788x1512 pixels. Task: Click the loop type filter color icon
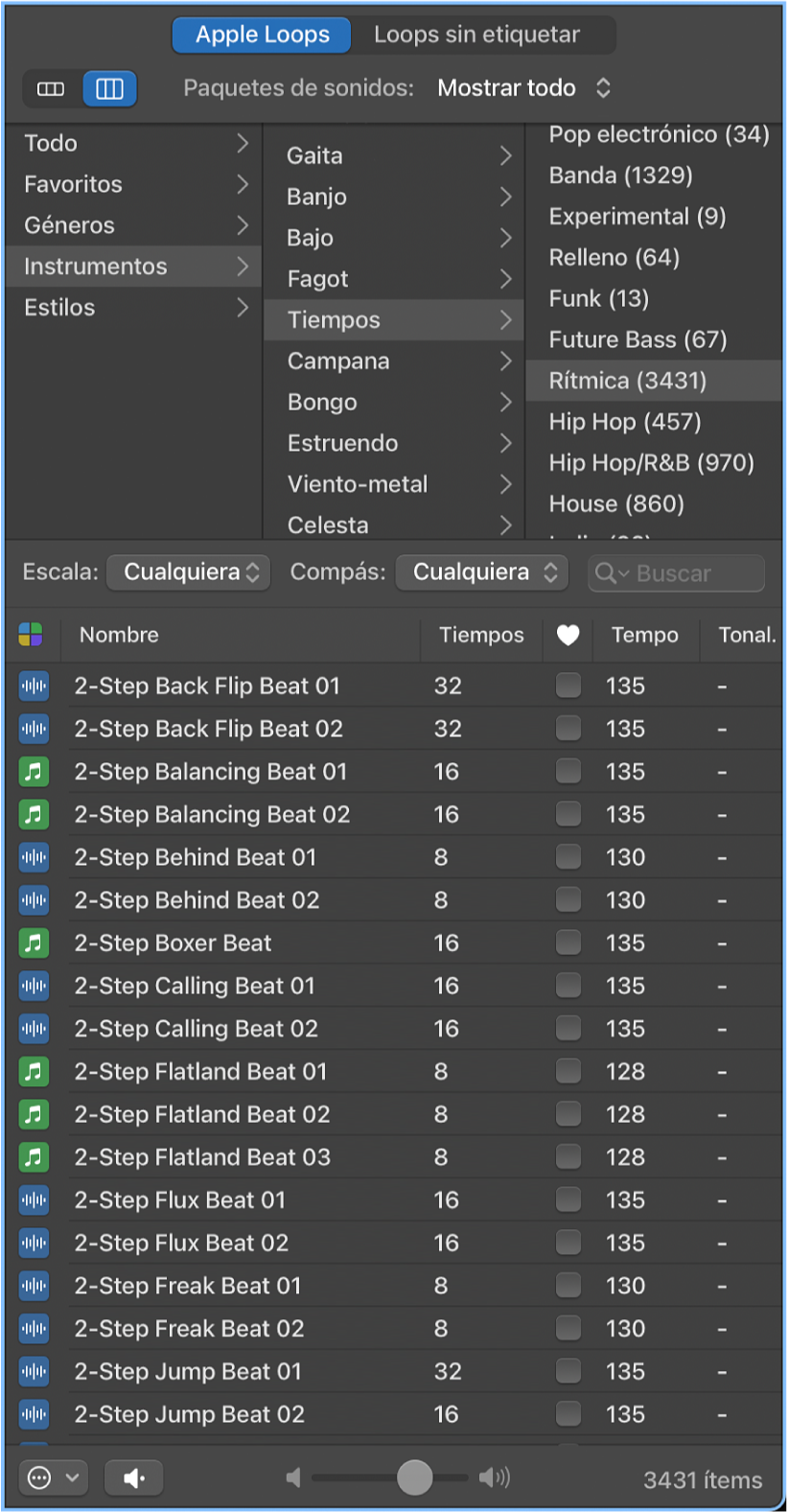tap(31, 635)
